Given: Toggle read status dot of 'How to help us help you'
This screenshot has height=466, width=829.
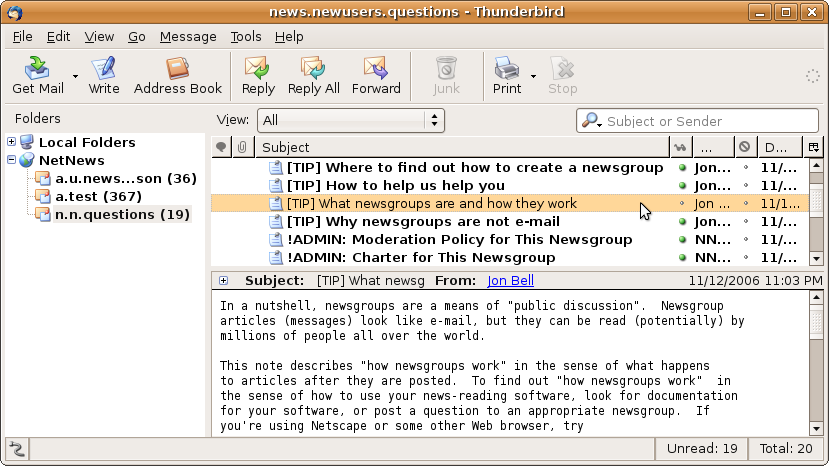Looking at the screenshot, I should point(682,186).
